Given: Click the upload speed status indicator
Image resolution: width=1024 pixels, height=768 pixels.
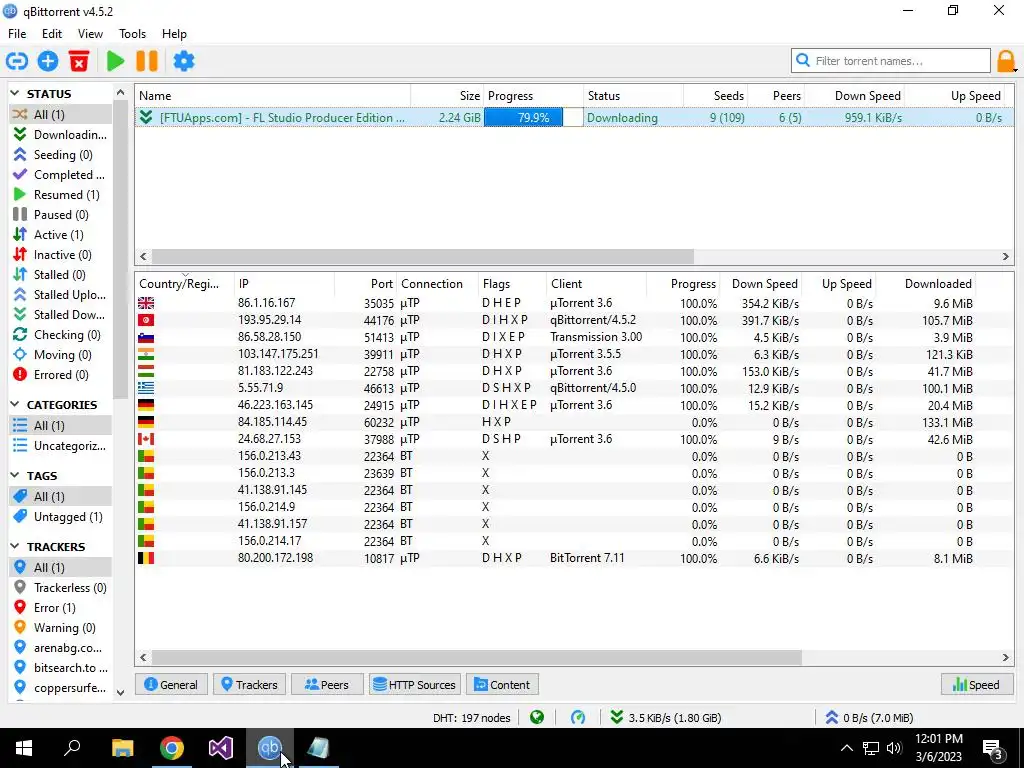Looking at the screenshot, I should (869, 718).
